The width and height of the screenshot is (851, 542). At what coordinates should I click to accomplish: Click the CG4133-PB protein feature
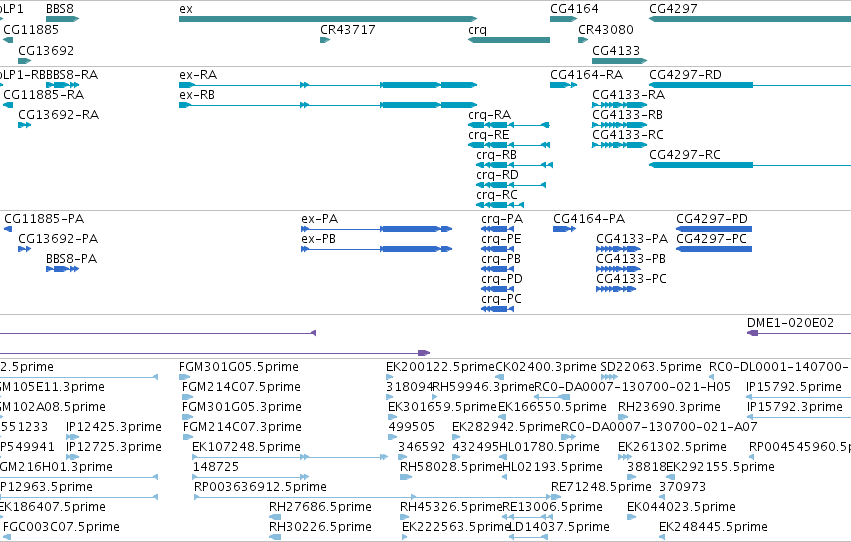tap(618, 269)
